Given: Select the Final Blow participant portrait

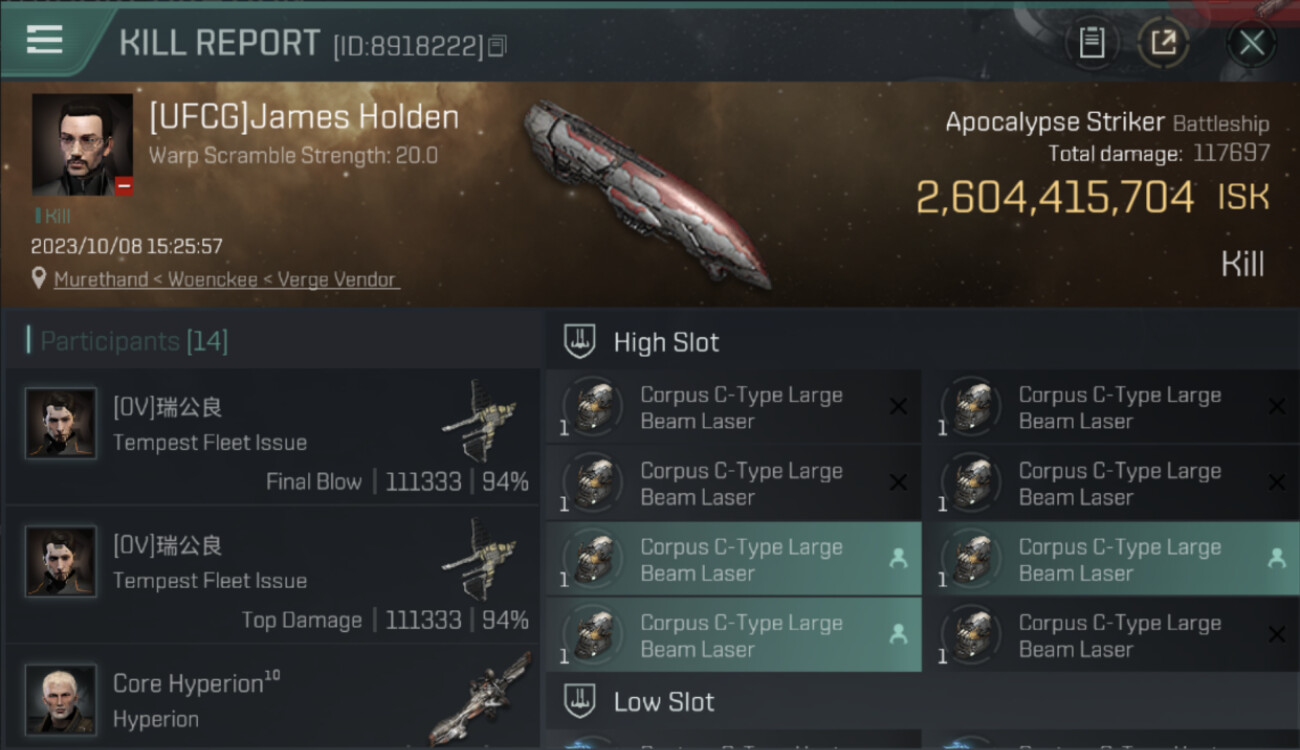Looking at the screenshot, I should pyautogui.click(x=61, y=423).
